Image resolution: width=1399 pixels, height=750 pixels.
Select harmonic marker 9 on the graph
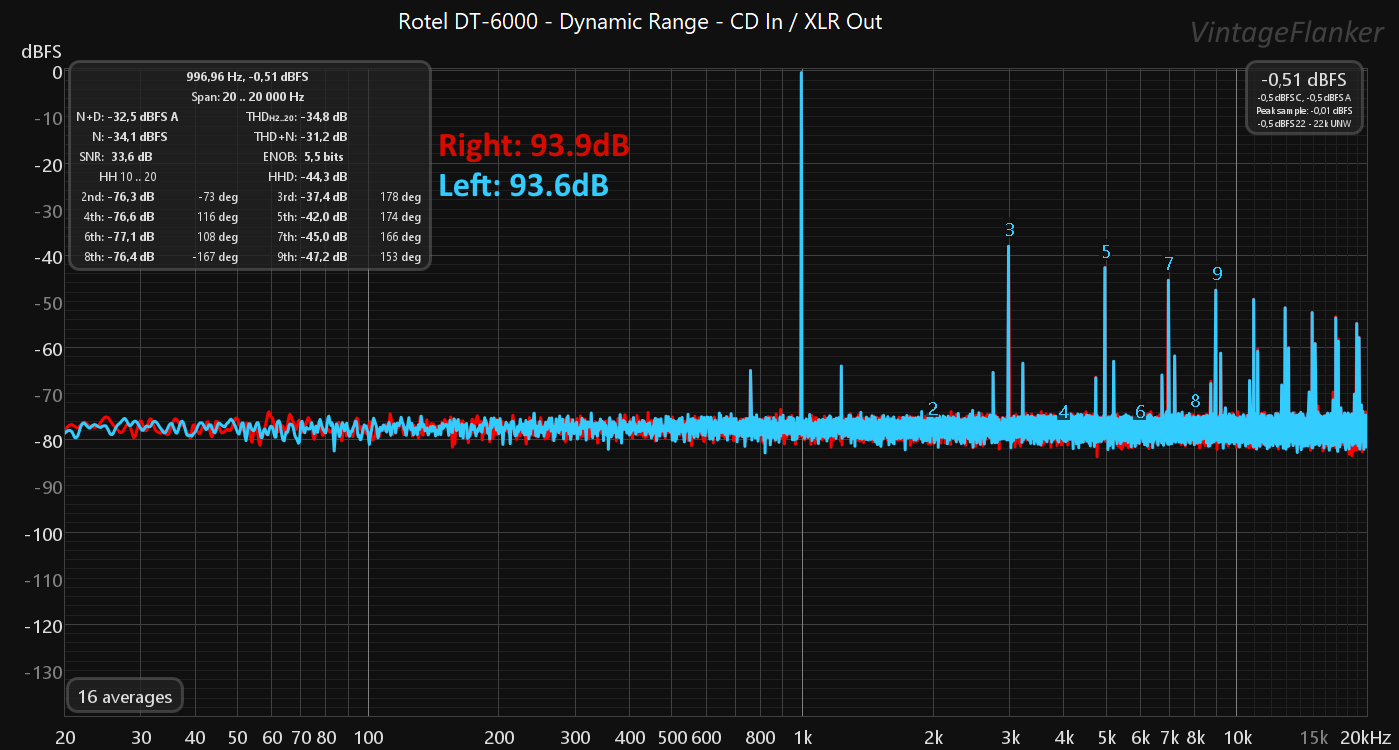(1217, 273)
